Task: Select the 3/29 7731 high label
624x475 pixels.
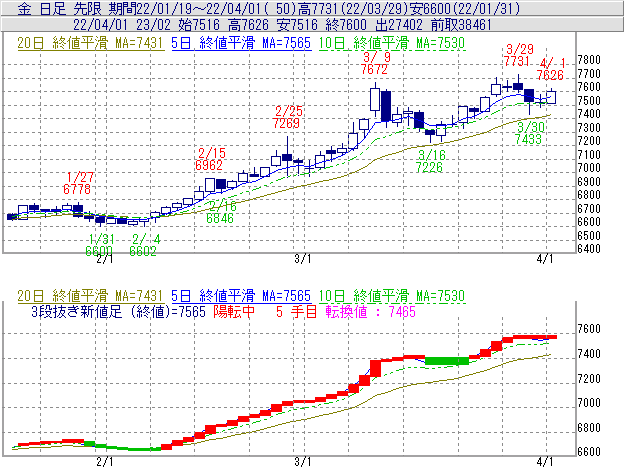Action: tap(517, 55)
